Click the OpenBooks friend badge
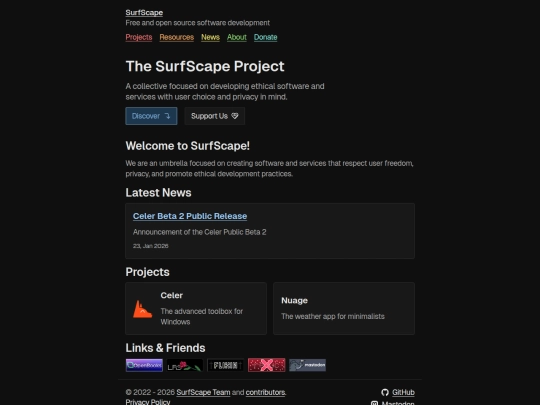The width and height of the screenshot is (540, 405). 144,365
